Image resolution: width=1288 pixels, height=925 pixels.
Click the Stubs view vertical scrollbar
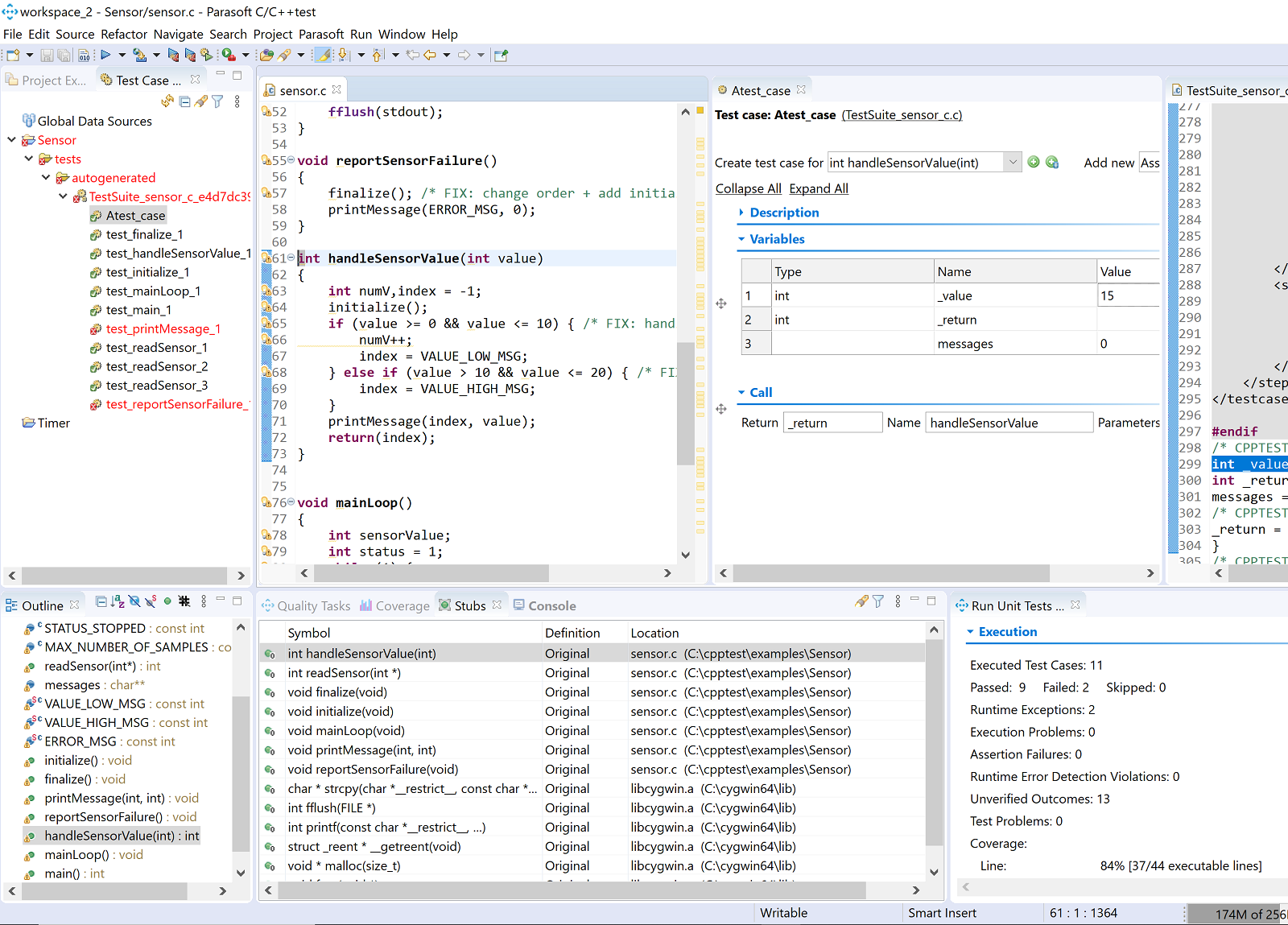(933, 741)
